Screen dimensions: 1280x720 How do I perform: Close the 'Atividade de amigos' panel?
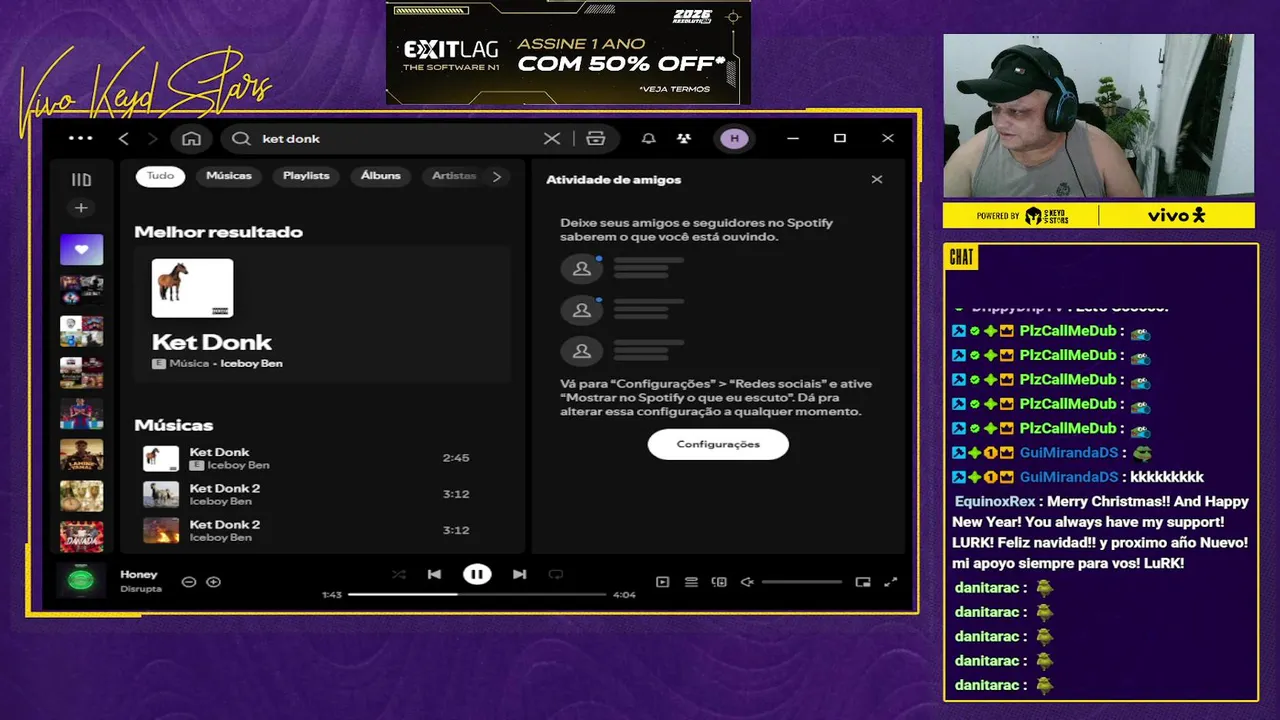click(877, 180)
